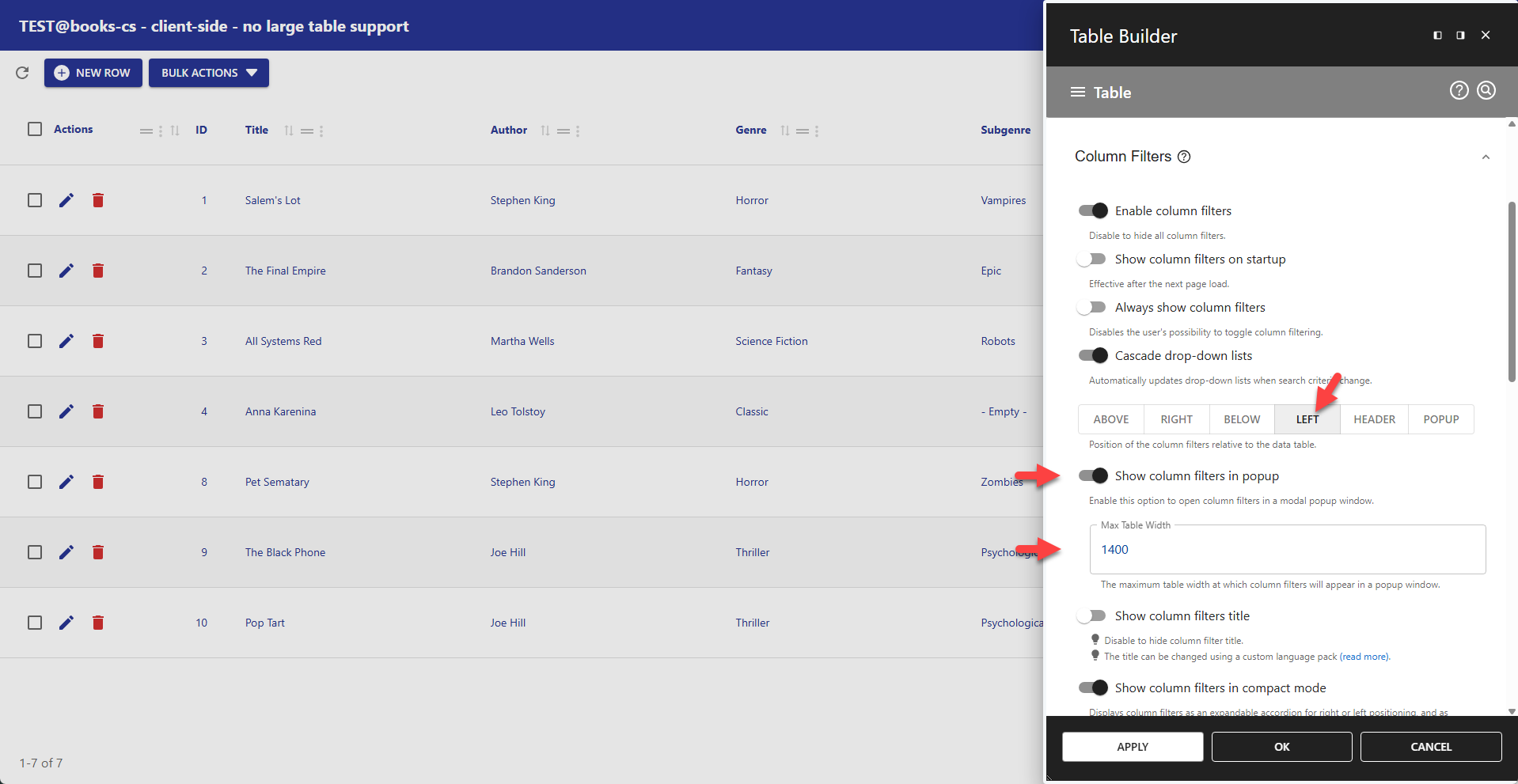Dock Table Builder panel to right
1518x784 pixels.
coord(1460,35)
